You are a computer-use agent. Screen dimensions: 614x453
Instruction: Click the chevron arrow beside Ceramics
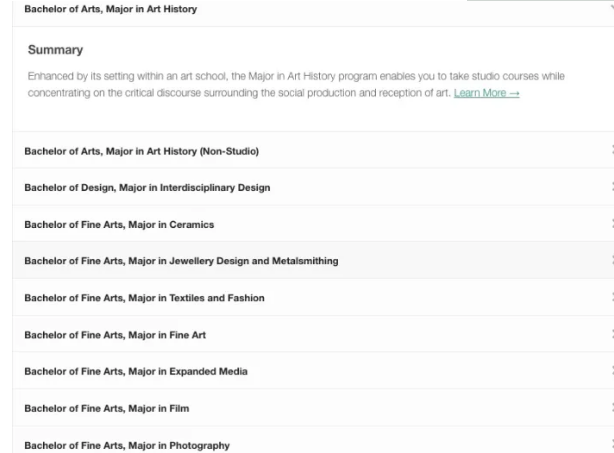tap(610, 225)
